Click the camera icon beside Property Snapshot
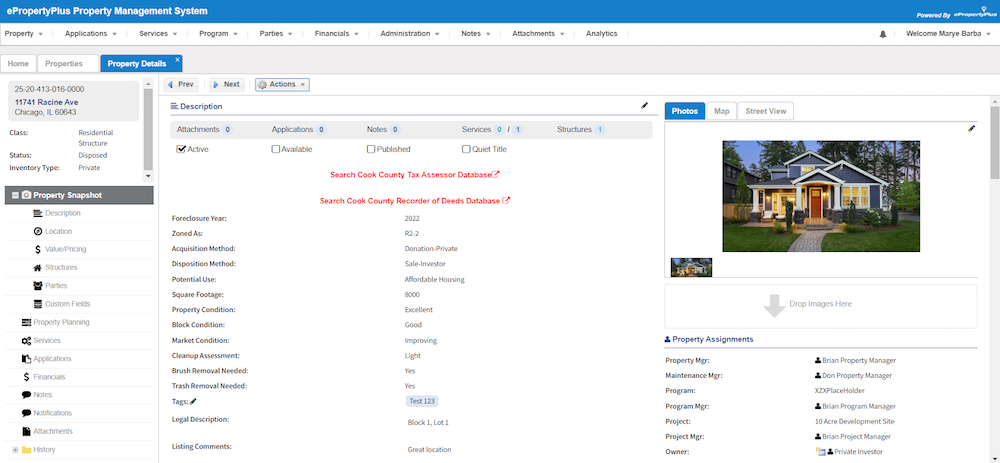1000x463 pixels. (26, 195)
